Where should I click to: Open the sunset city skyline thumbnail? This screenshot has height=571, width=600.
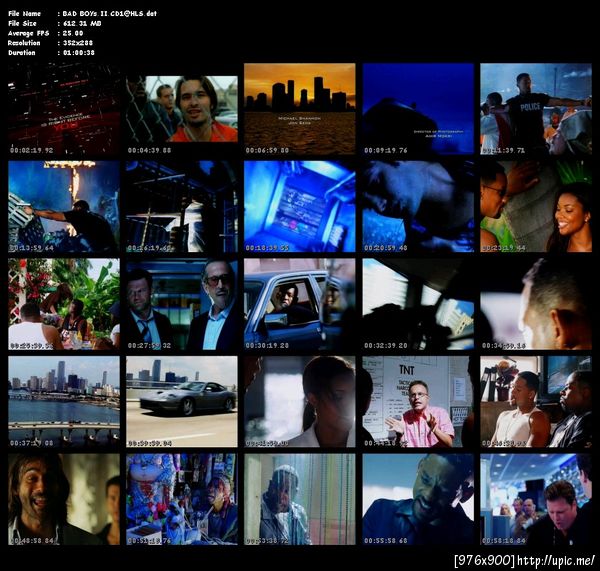pos(300,109)
